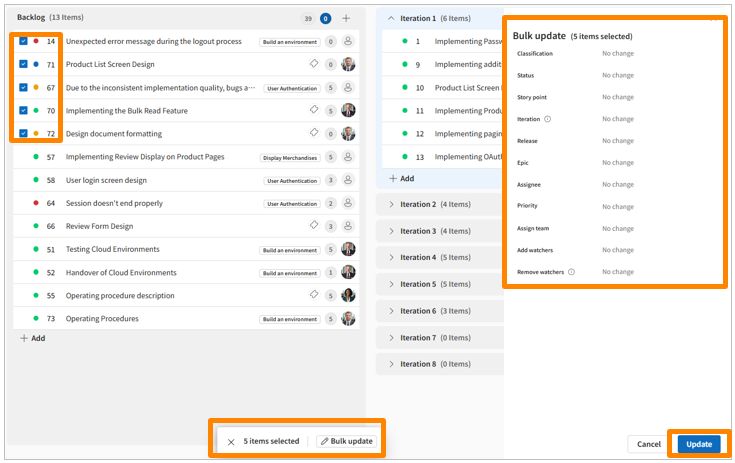Viewport: 735px width, 463px height.
Task: Click the tag icon on Design document formatting
Action: pyautogui.click(x=313, y=133)
